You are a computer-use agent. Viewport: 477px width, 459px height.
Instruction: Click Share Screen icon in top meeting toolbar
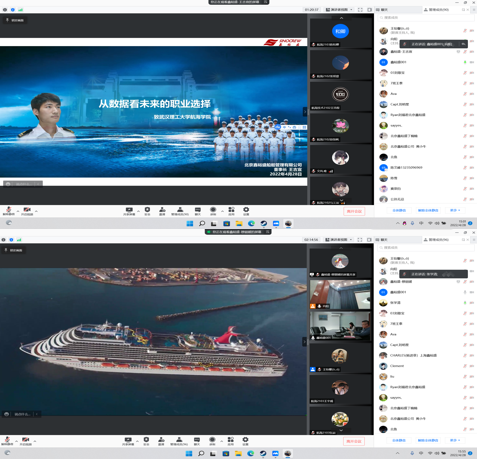(129, 211)
